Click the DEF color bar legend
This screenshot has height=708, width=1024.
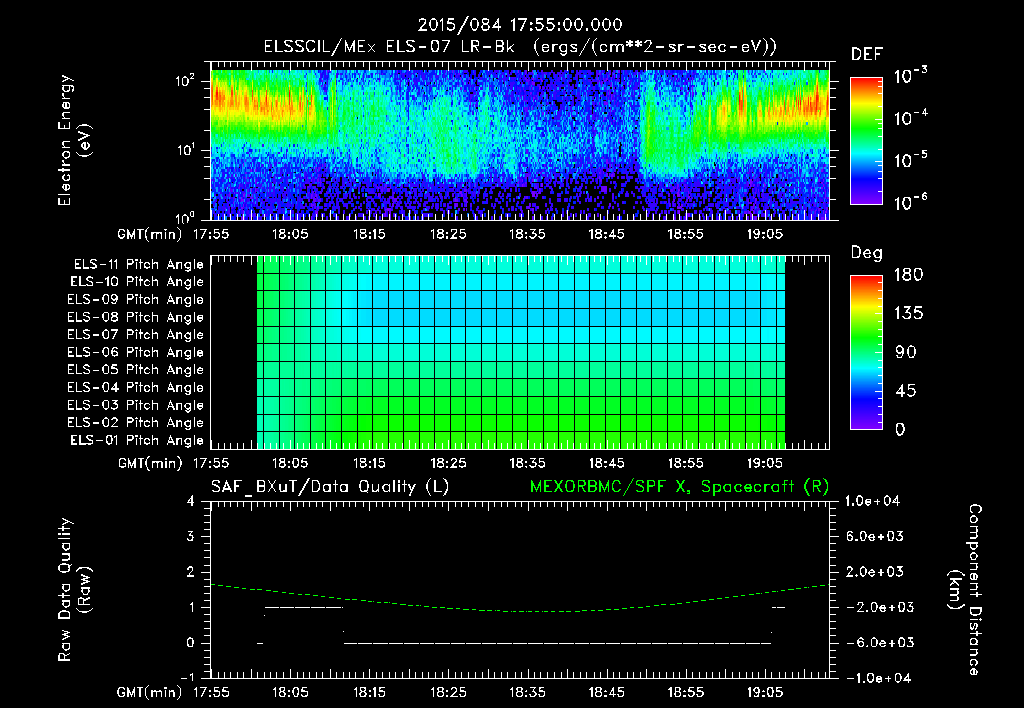[866, 140]
